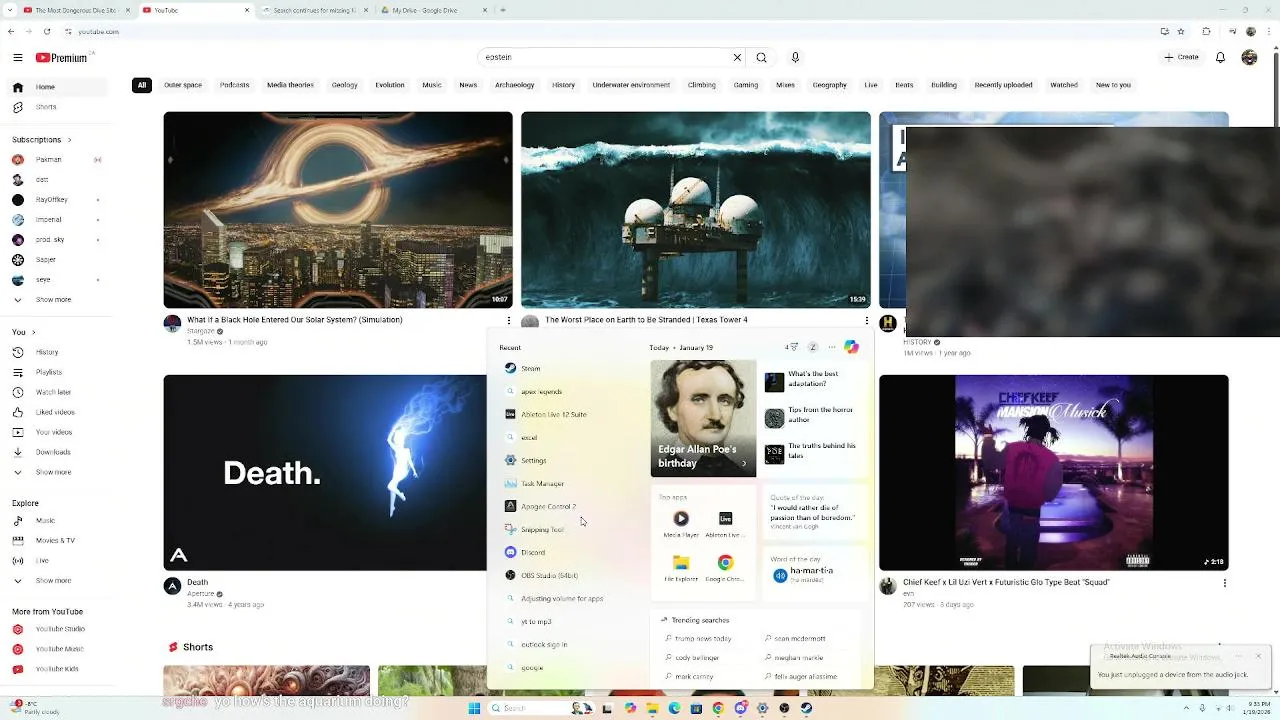Image resolution: width=1280 pixels, height=720 pixels.
Task: Show hidden system tray icons
Action: point(1187,708)
